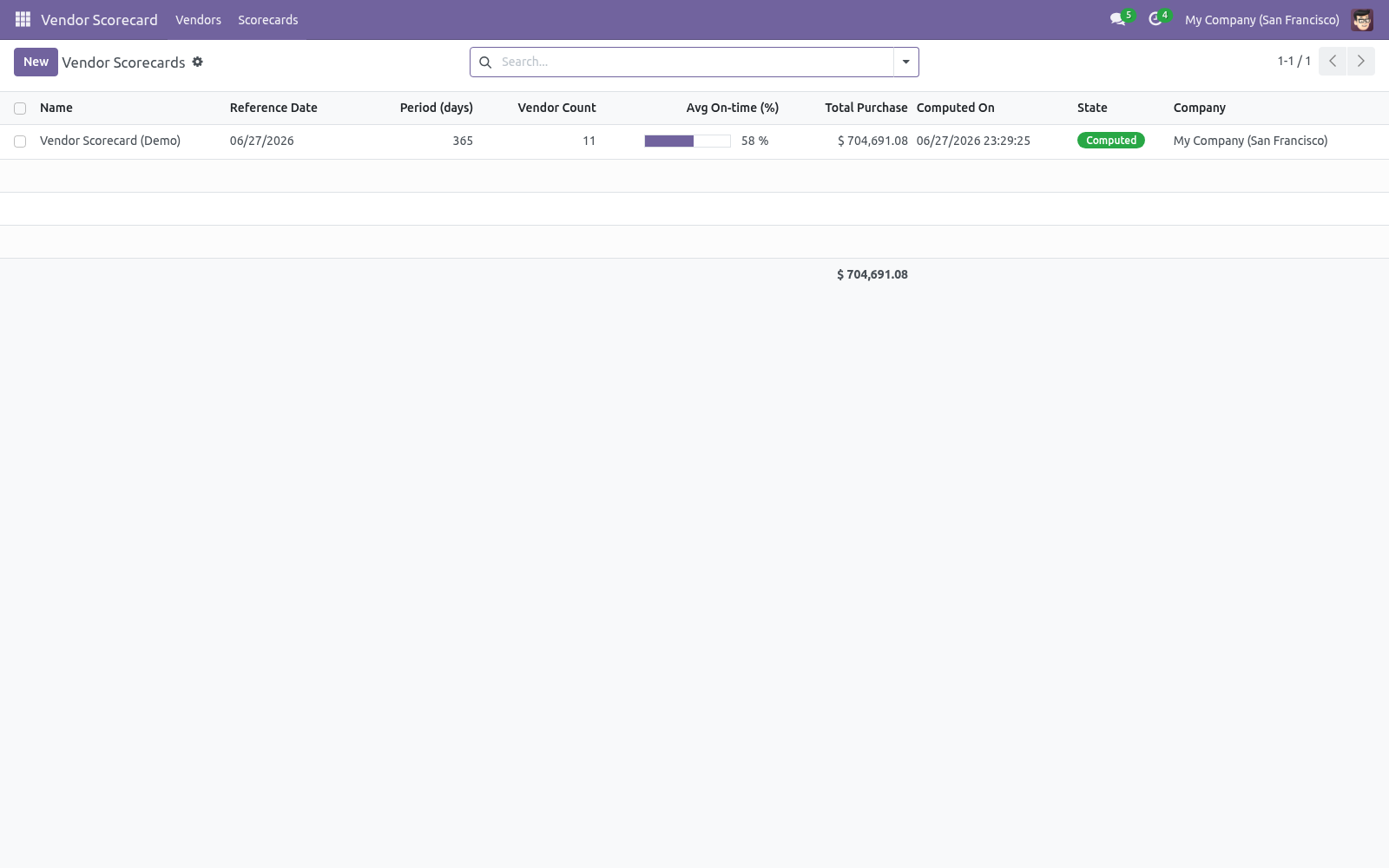Sort by Computed On column header
This screenshot has width=1389, height=868.
(x=955, y=108)
